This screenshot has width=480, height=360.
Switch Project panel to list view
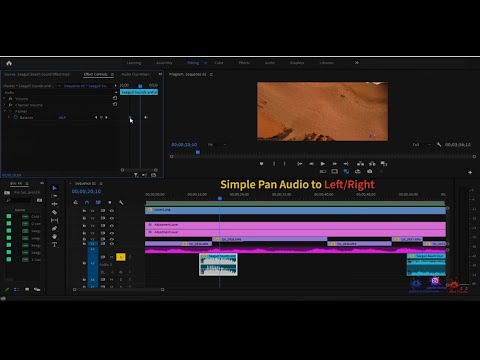point(16,289)
